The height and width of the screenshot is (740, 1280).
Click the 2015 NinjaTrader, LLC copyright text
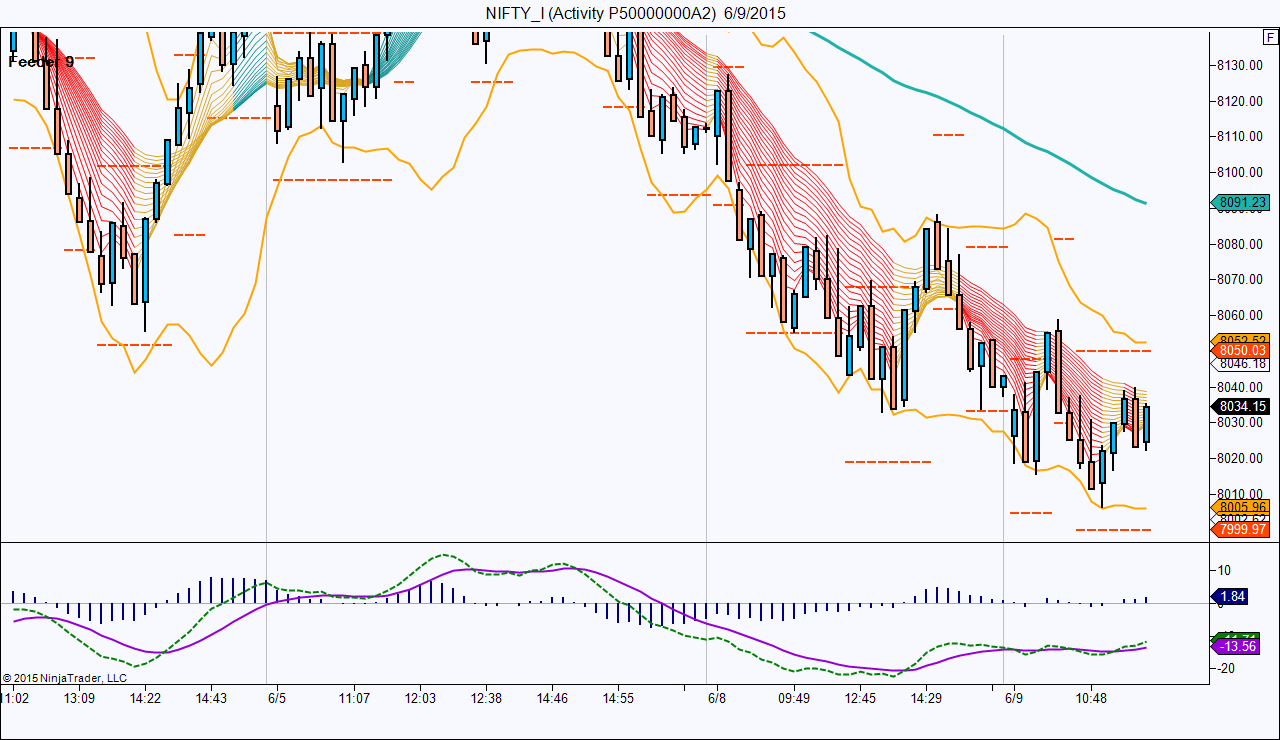pyautogui.click(x=64, y=677)
